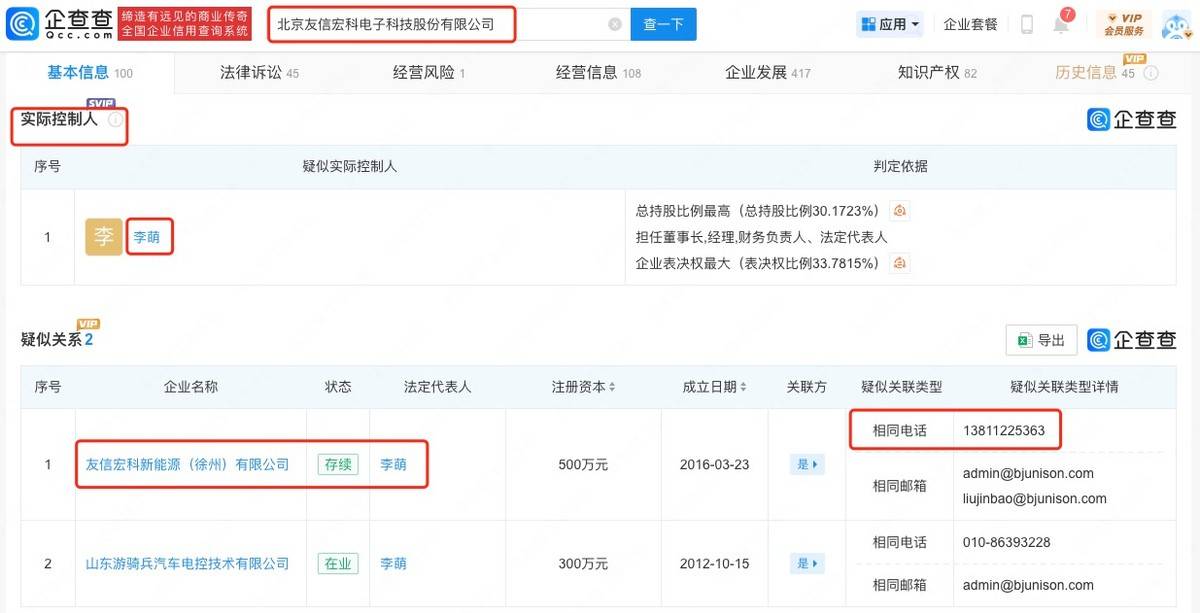Screen dimensions: 1200x613
Task: Expand the 应用 dropdown menu
Action: [x=890, y=24]
